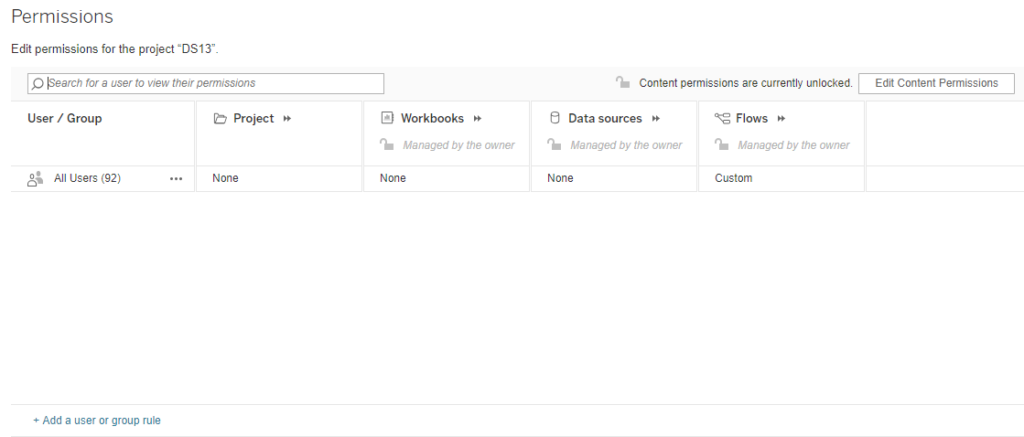Screen dimensions: 1024x437
Task: Click the lock icon under Data sources
Action: tap(554, 146)
